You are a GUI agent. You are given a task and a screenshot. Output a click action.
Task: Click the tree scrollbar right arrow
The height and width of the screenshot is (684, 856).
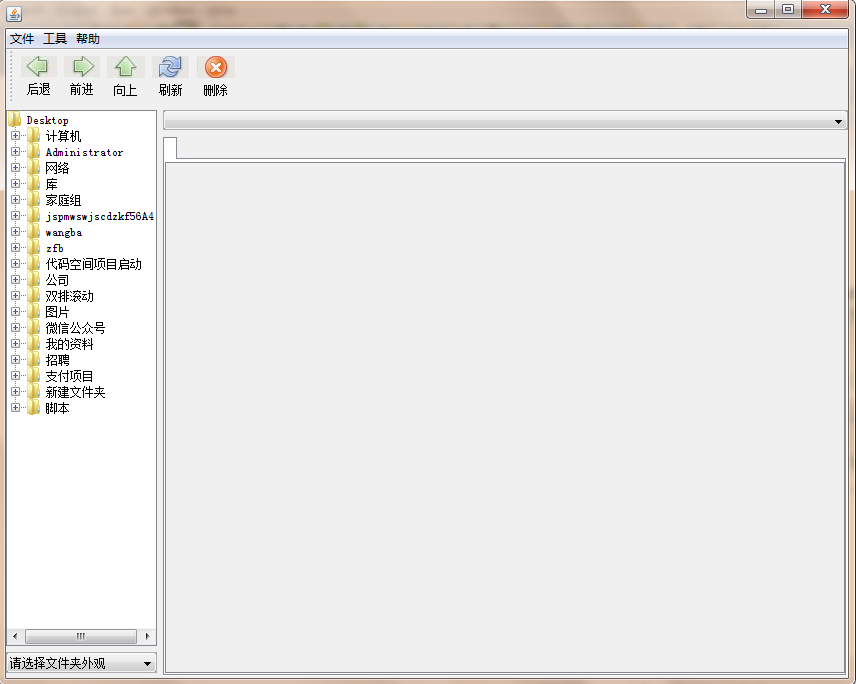147,637
